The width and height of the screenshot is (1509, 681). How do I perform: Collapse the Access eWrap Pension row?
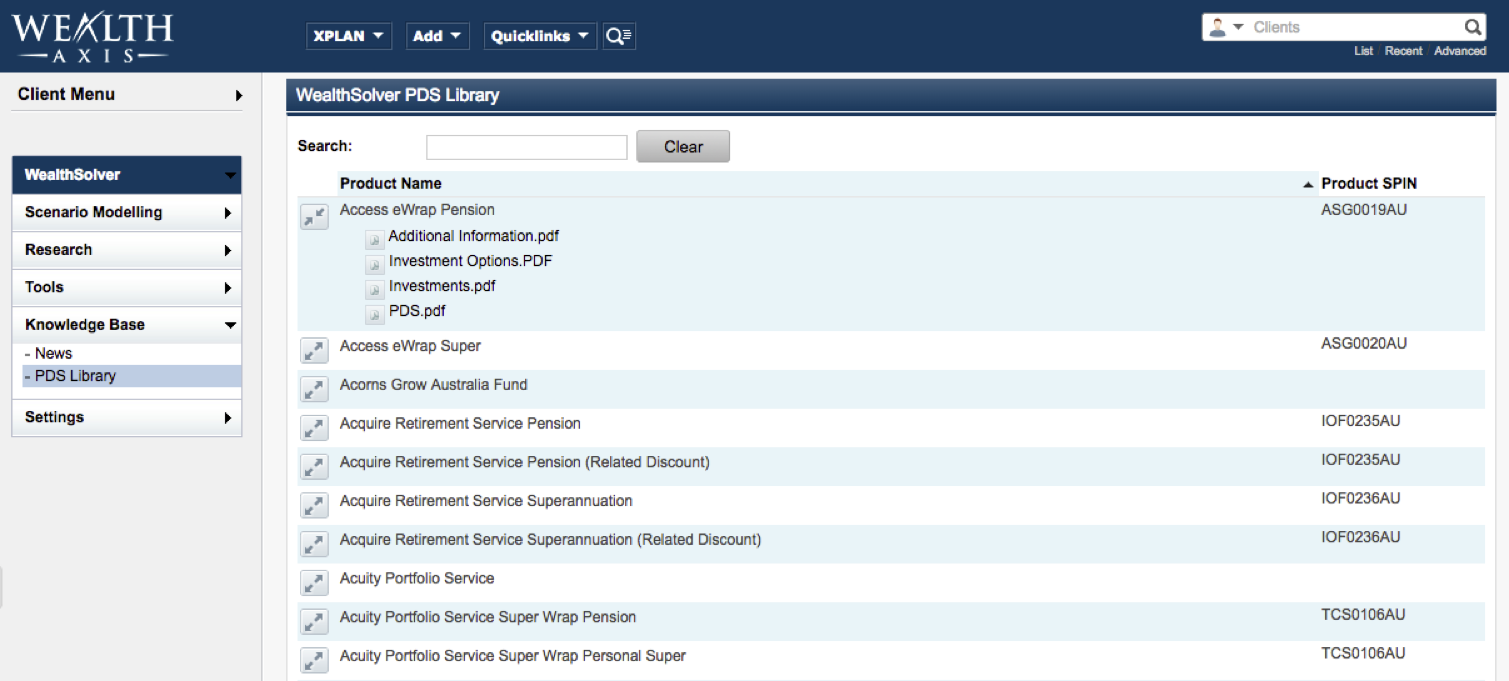315,217
